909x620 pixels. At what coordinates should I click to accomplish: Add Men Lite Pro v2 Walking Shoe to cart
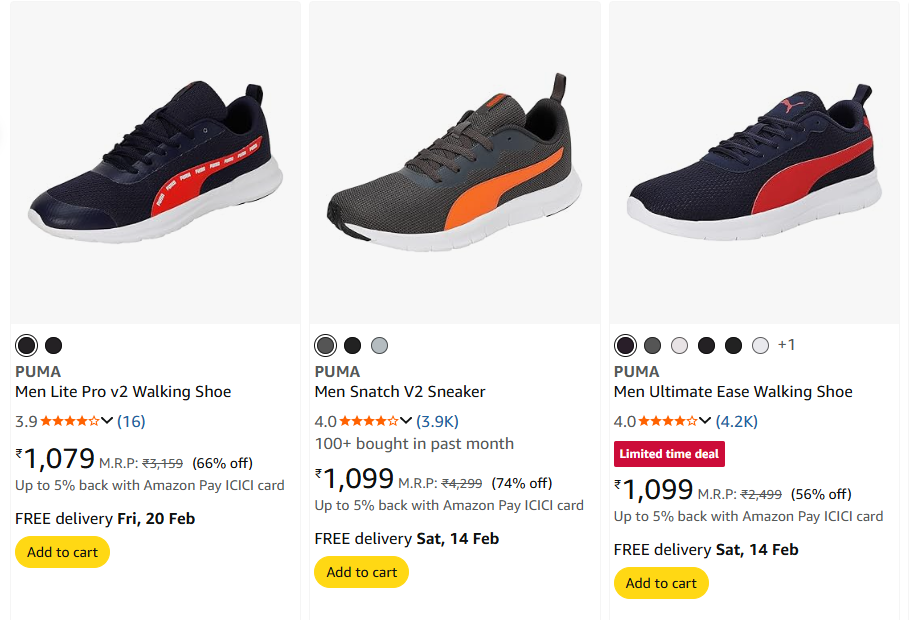point(62,552)
